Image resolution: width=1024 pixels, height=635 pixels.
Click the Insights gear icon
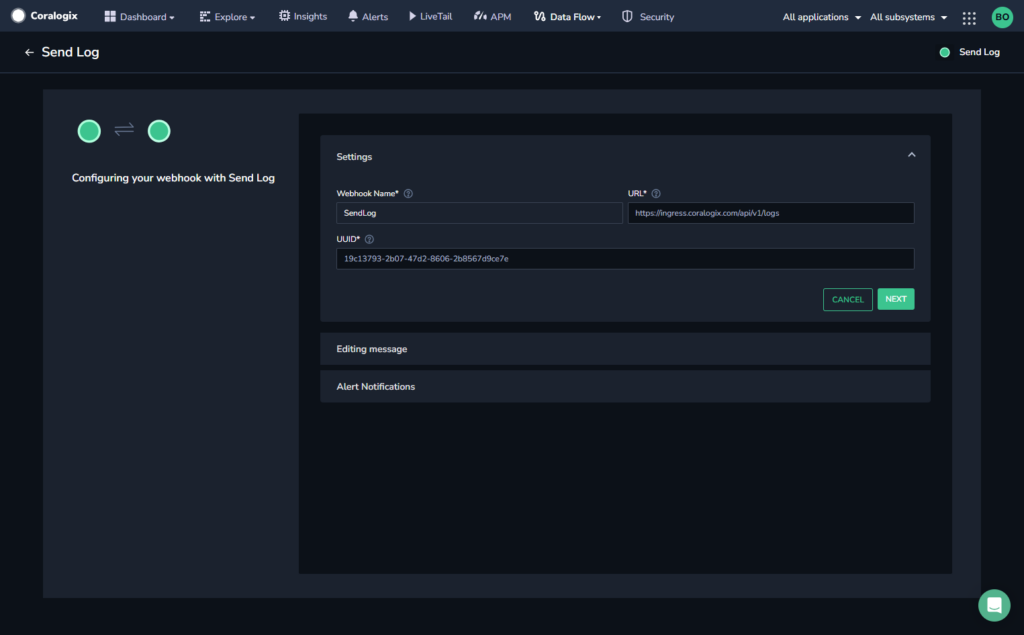point(284,16)
